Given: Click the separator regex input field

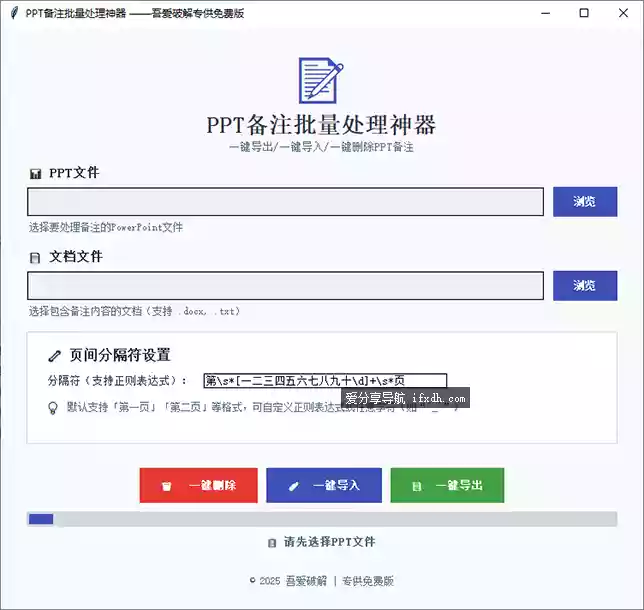Looking at the screenshot, I should tap(325, 380).
